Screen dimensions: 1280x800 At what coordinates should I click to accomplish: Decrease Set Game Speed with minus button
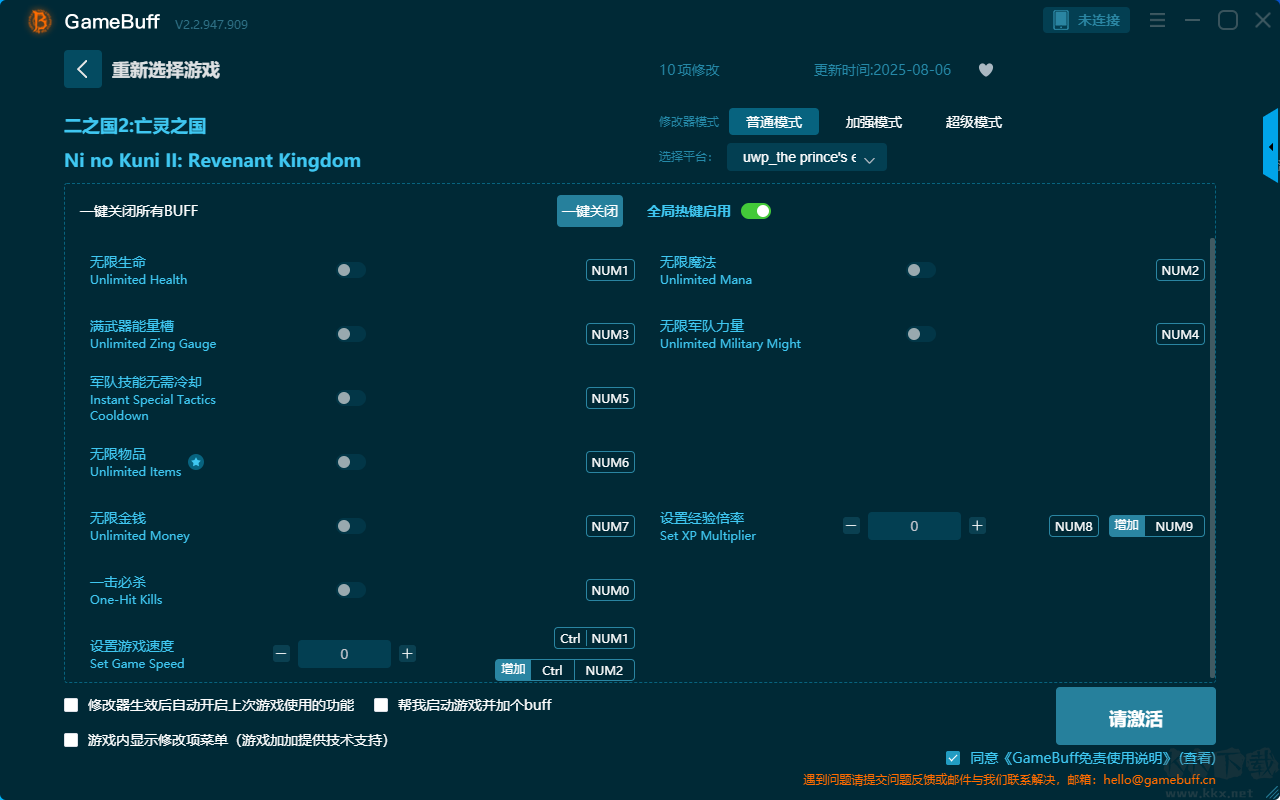(x=281, y=654)
